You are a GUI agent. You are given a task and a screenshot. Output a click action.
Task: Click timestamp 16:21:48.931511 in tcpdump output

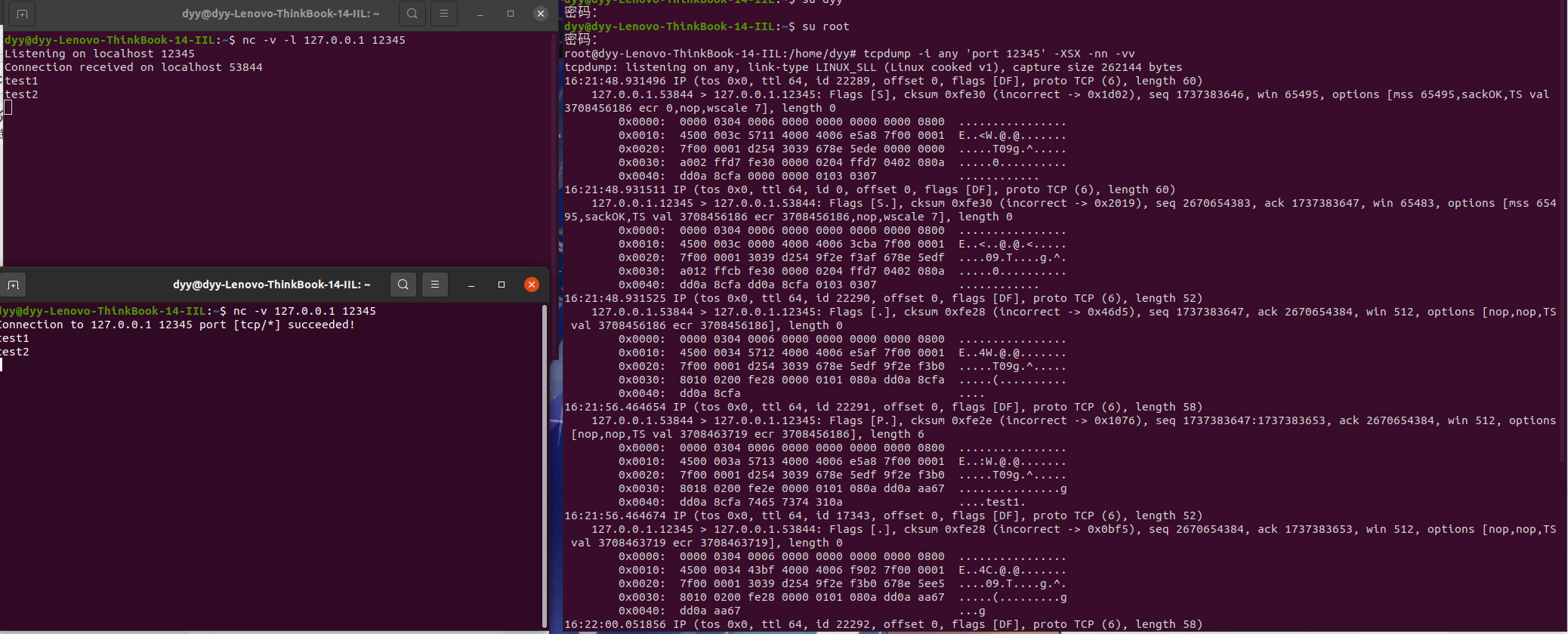(x=615, y=189)
